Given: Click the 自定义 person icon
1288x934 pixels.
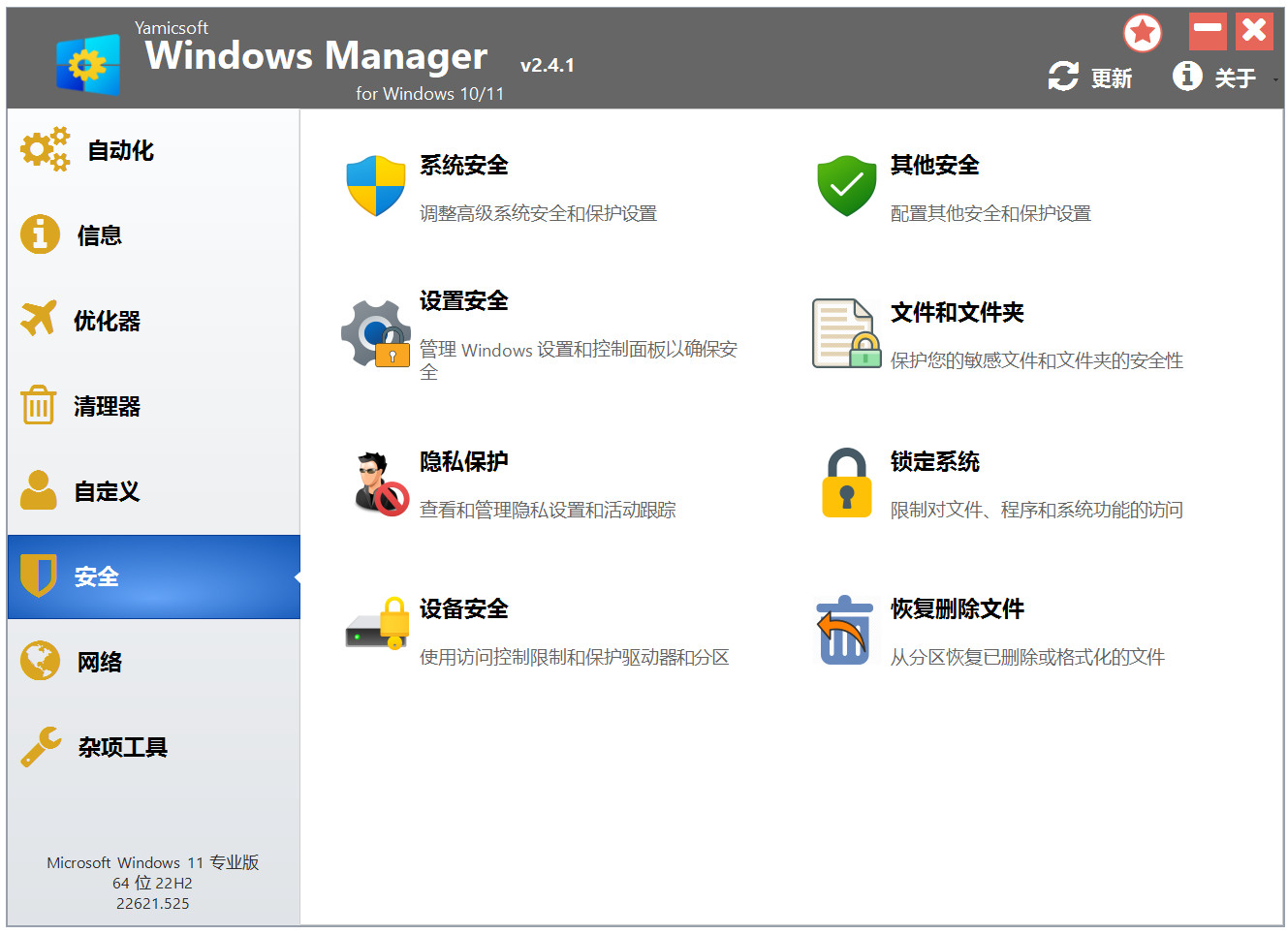Looking at the screenshot, I should click(39, 490).
